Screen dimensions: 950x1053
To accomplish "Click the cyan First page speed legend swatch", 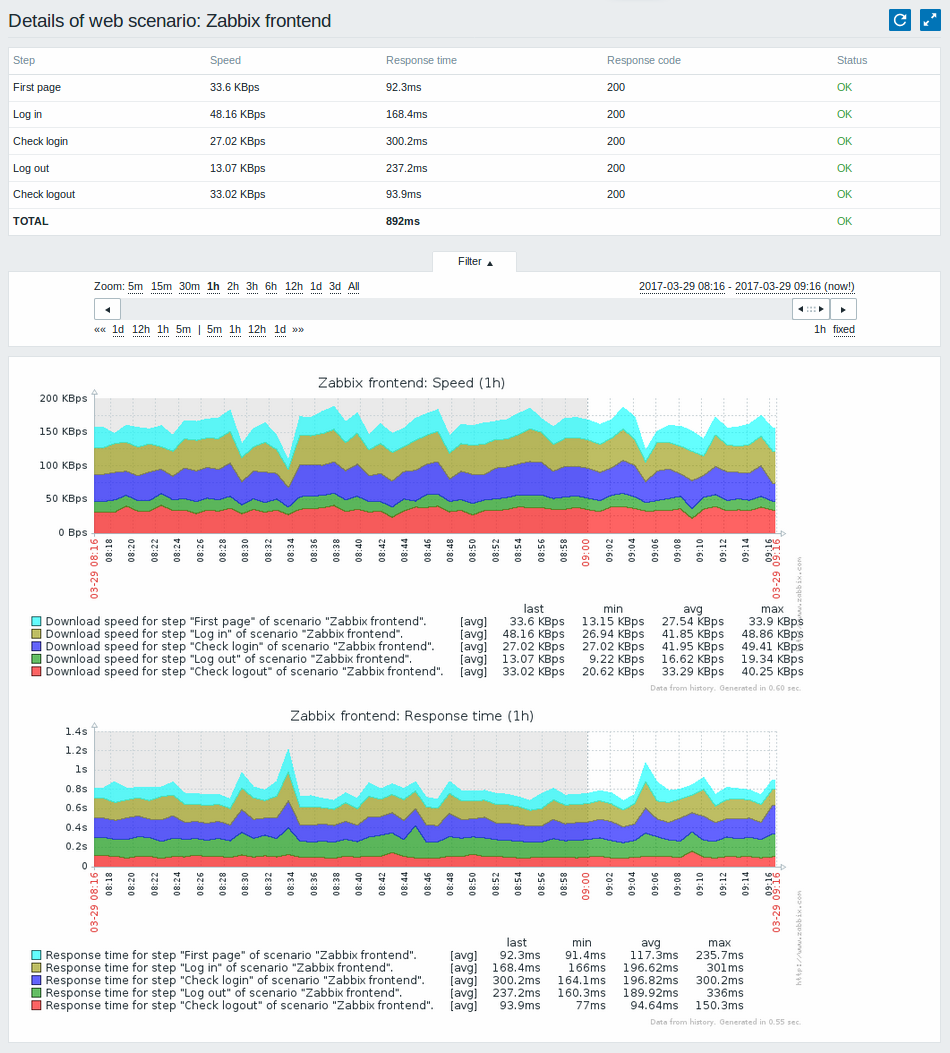I will 36,622.
